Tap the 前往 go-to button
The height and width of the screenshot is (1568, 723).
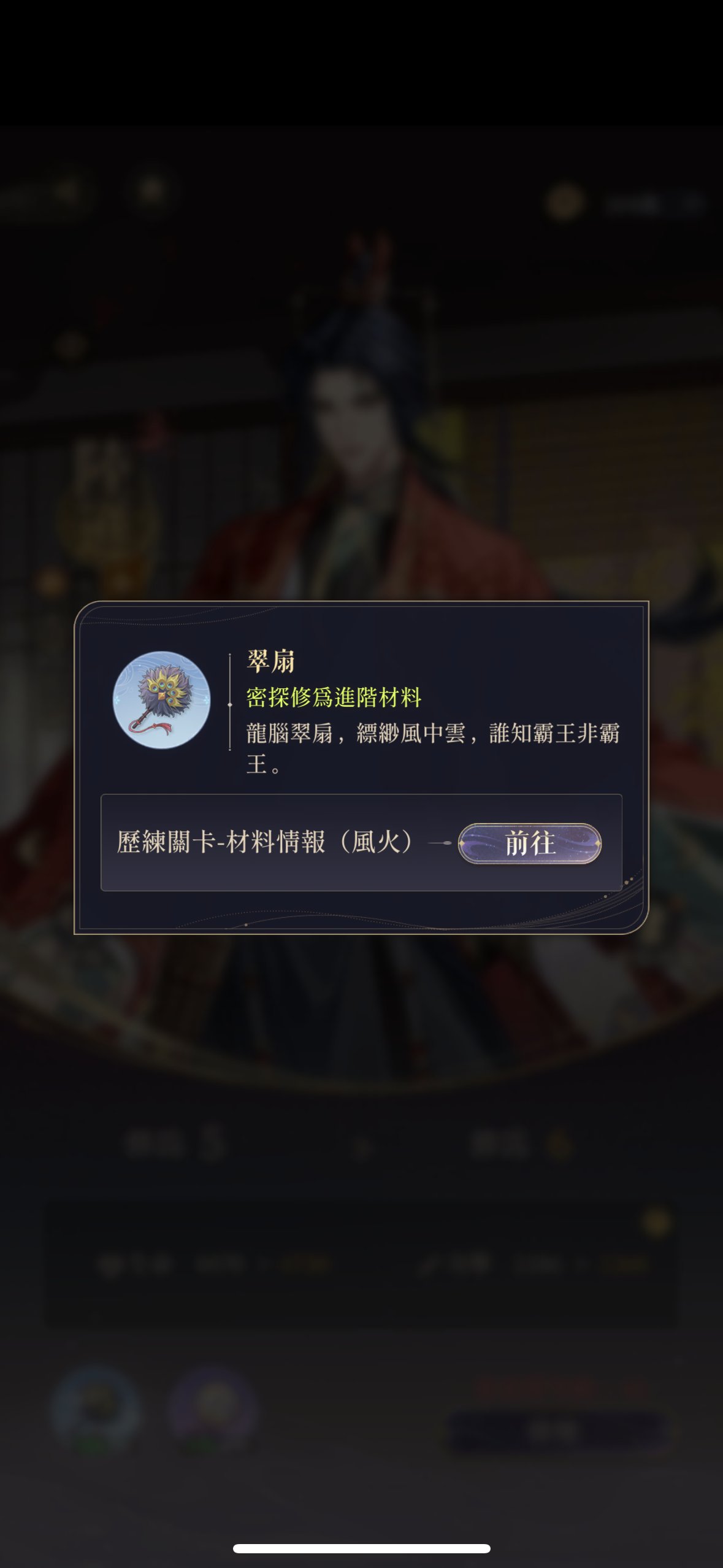tap(530, 843)
